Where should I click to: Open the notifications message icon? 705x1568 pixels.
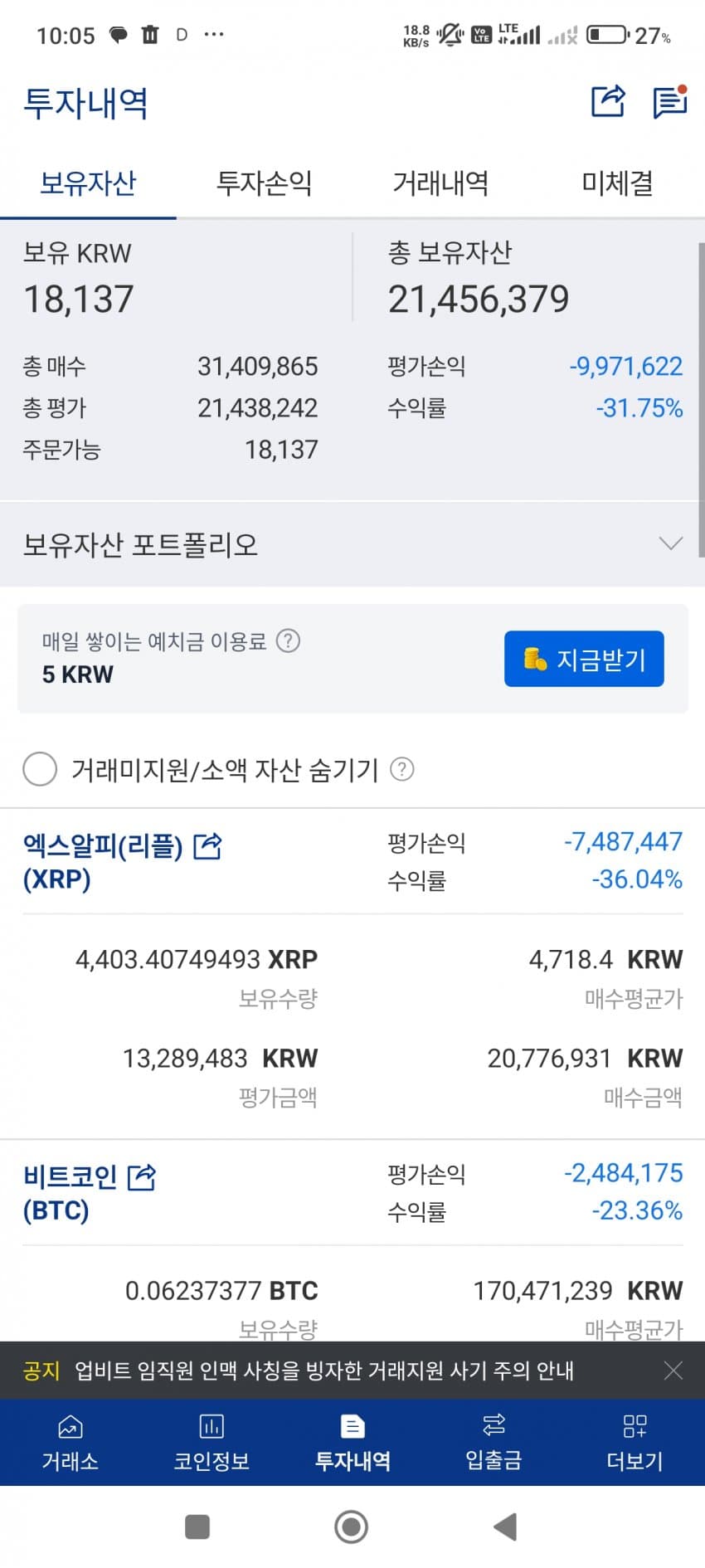point(669,102)
